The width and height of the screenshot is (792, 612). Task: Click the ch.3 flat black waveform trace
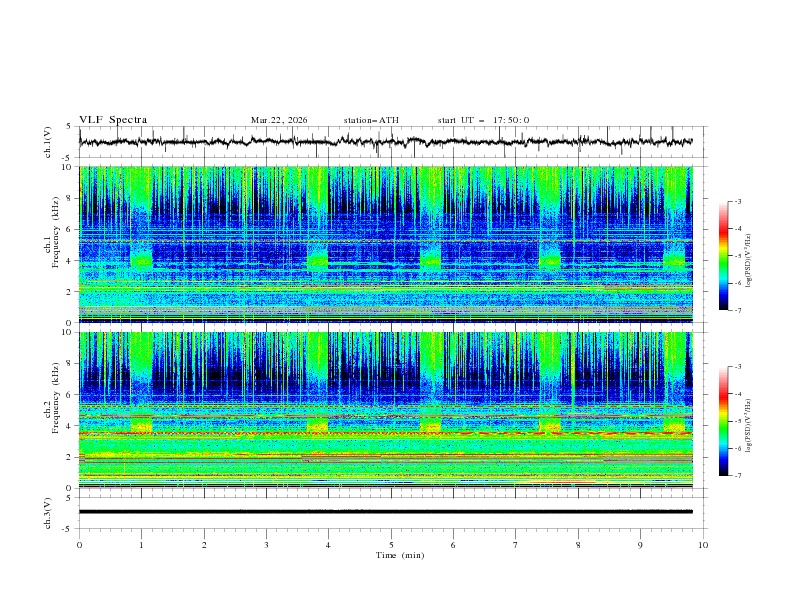(x=385, y=512)
